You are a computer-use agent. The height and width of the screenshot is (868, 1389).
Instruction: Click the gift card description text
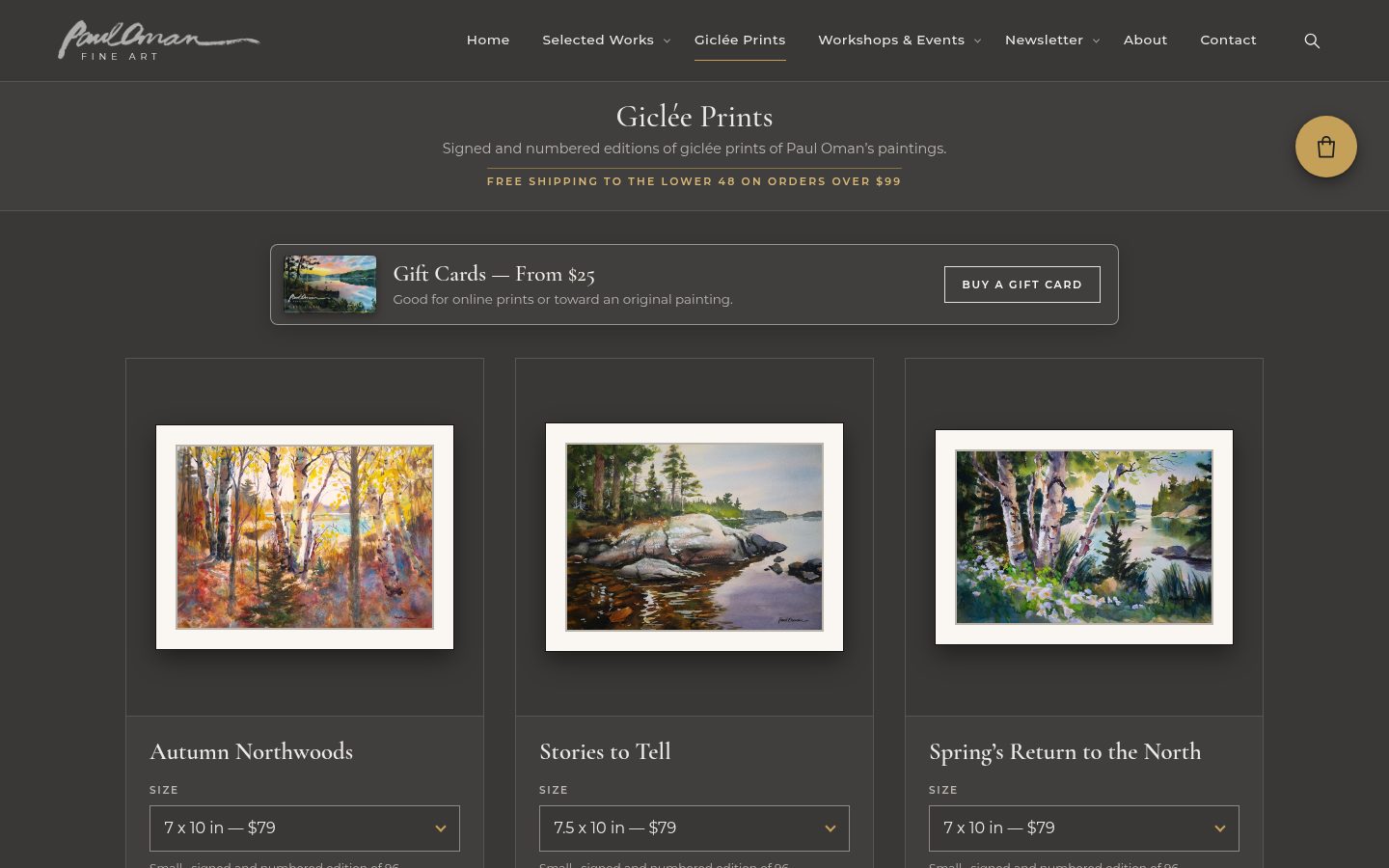click(562, 300)
